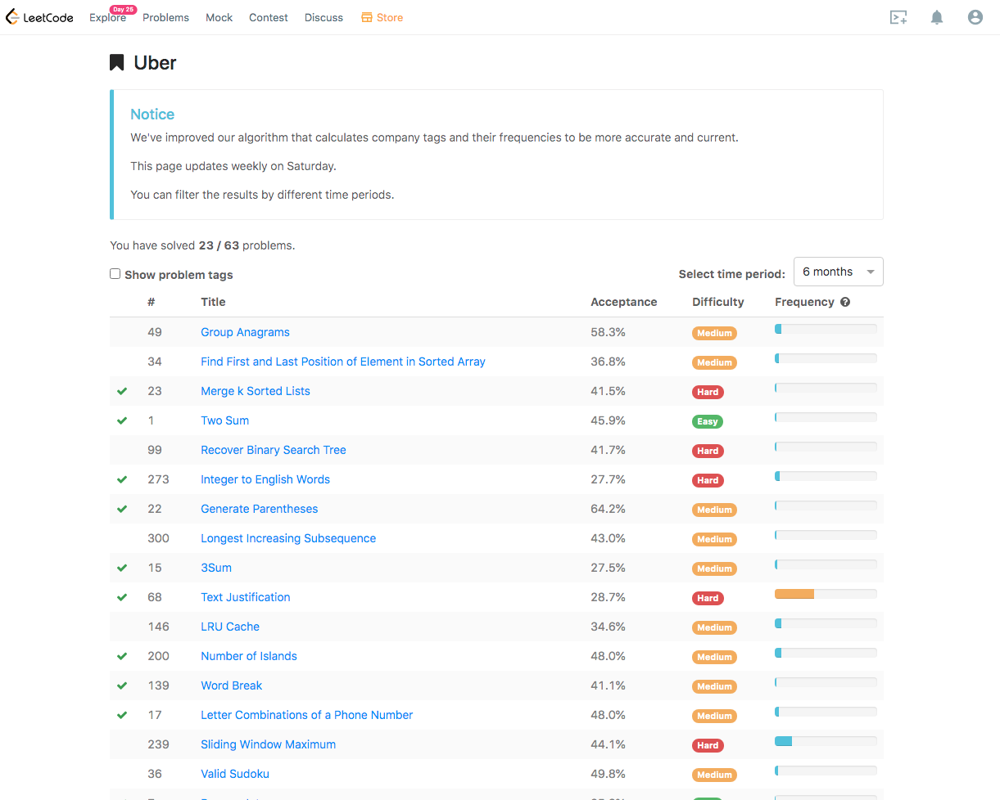The image size is (1000, 800).
Task: Click the Uber bookmark icon
Action: (117, 63)
